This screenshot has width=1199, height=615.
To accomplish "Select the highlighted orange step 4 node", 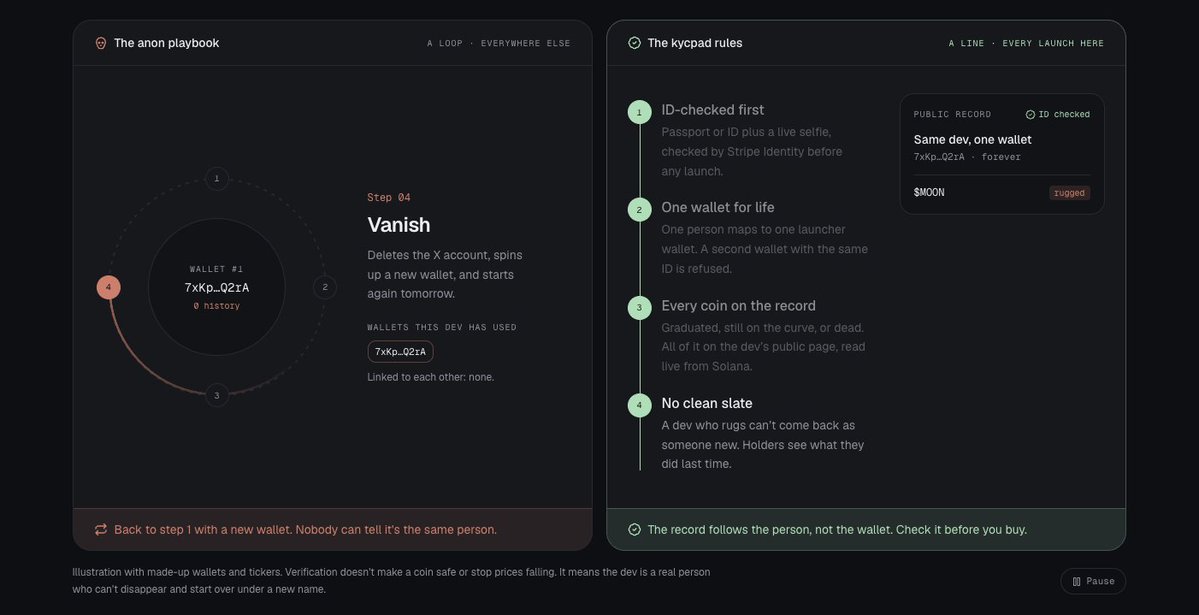I will click(109, 288).
